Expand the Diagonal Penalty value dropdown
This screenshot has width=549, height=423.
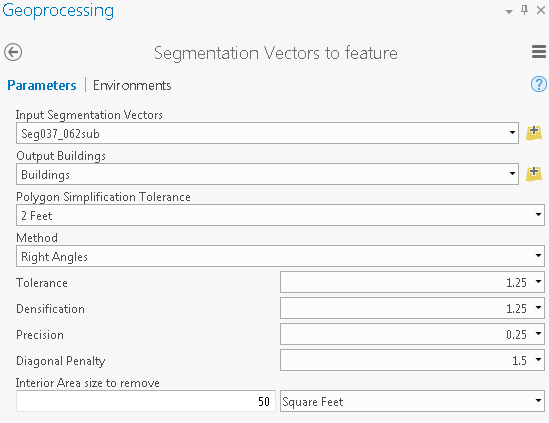[x=538, y=360]
